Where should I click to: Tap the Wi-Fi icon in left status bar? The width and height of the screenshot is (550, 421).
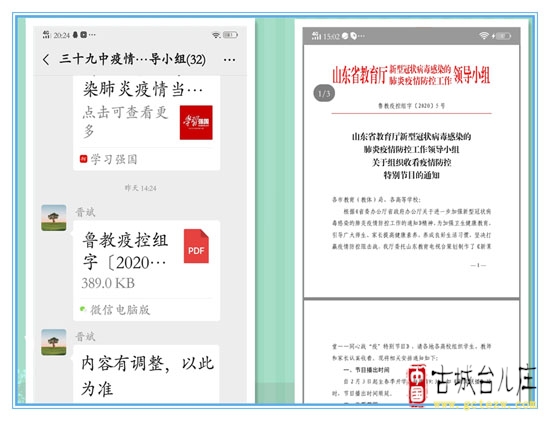[x=216, y=35]
